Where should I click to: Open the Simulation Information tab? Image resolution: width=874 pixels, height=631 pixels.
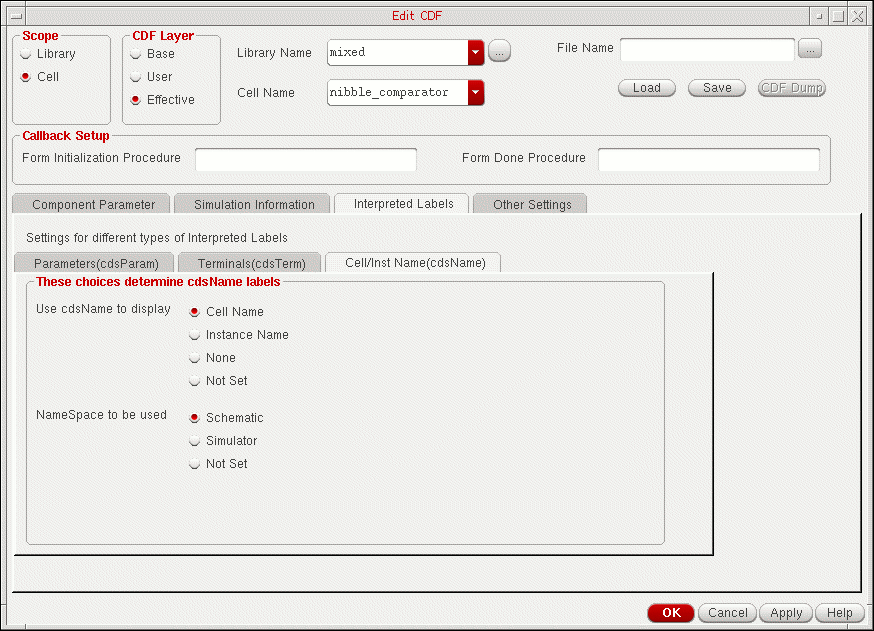tap(254, 204)
